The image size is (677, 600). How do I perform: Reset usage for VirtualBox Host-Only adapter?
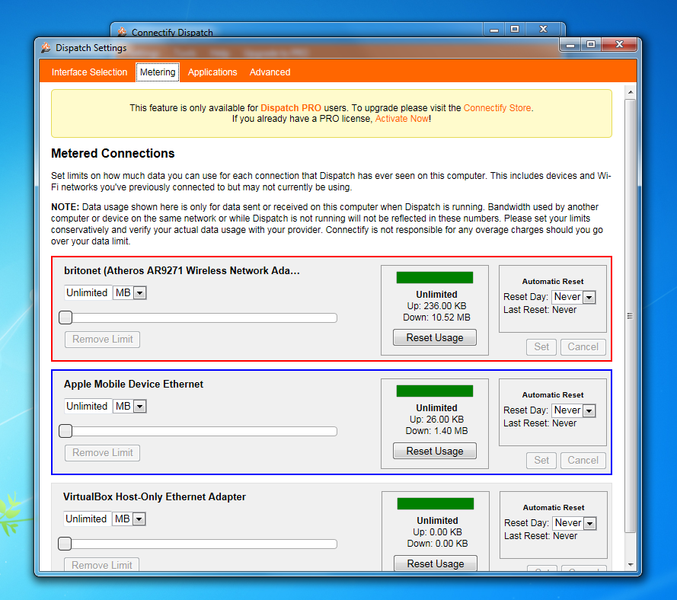(x=436, y=563)
